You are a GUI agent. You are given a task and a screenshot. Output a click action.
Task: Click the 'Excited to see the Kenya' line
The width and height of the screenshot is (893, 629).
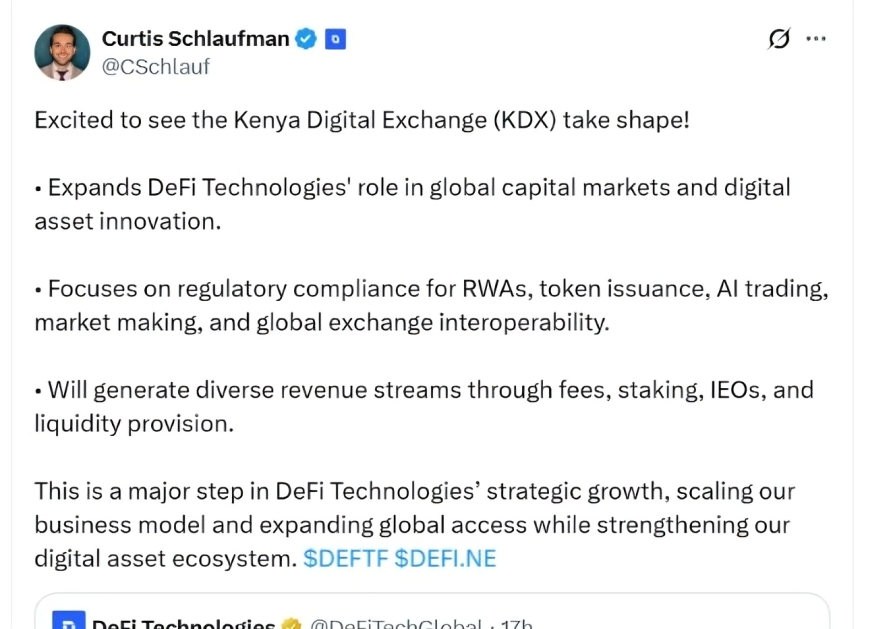[361, 120]
